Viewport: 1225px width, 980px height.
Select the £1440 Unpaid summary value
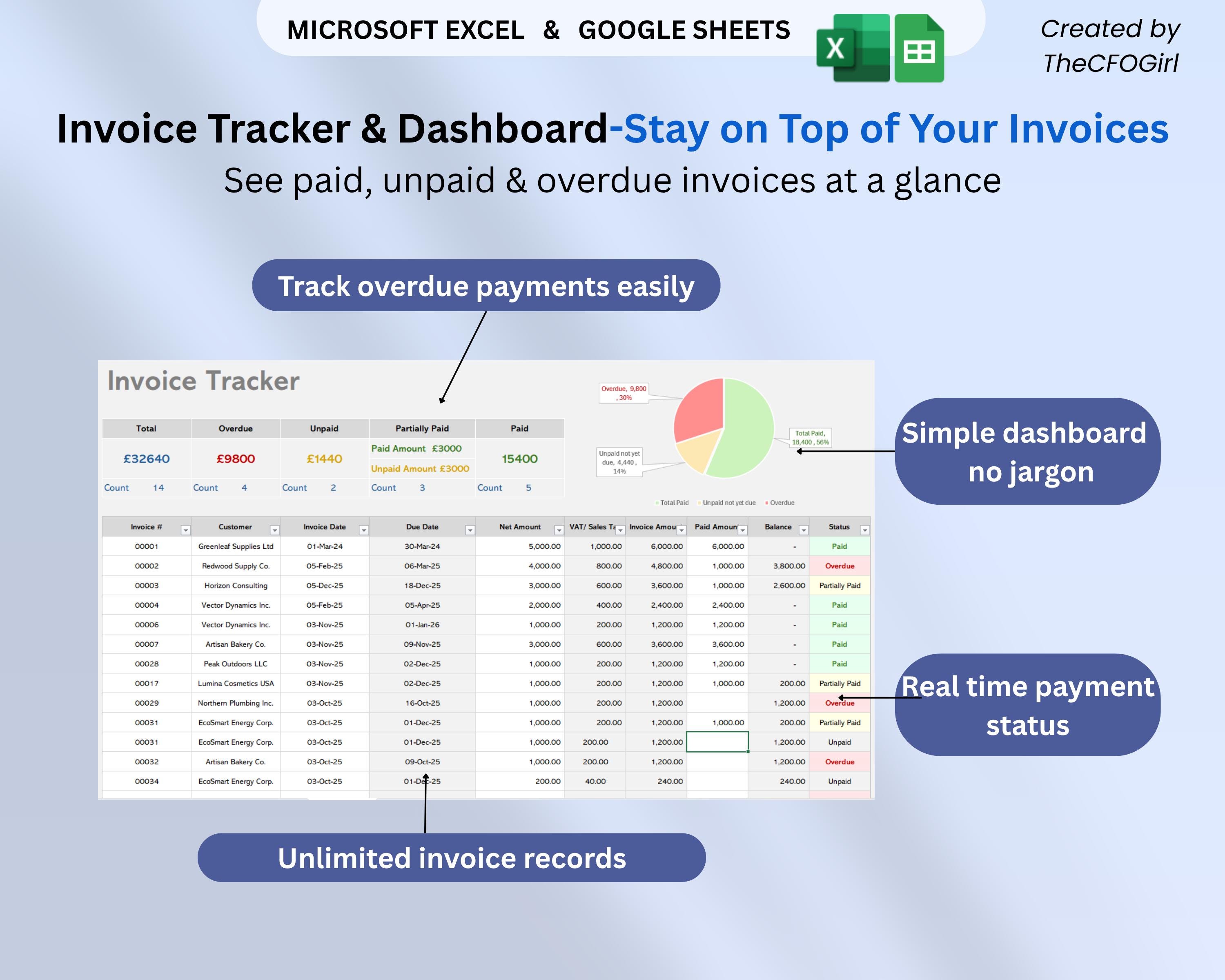coord(325,459)
